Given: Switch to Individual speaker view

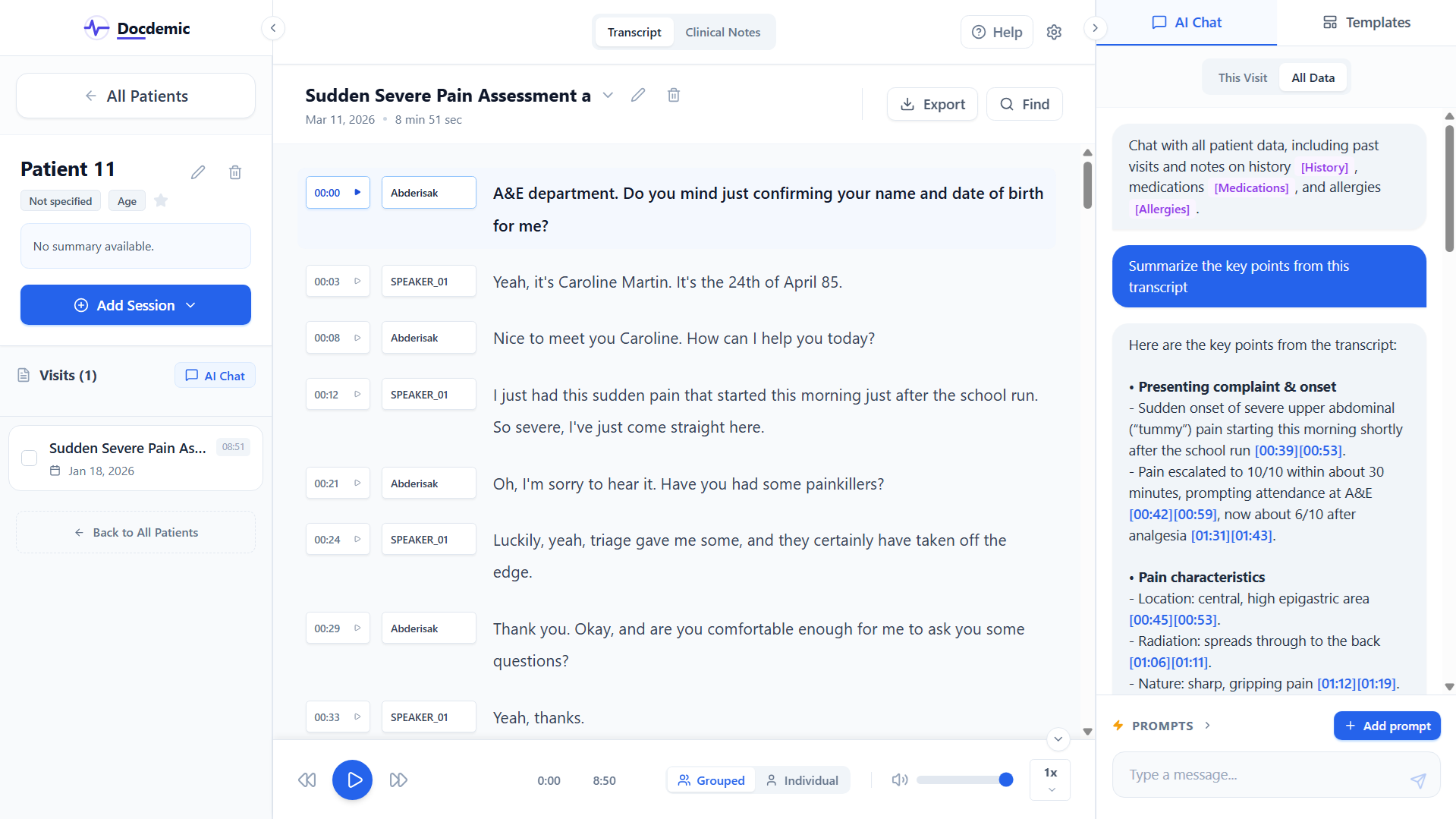Looking at the screenshot, I should tap(802, 780).
